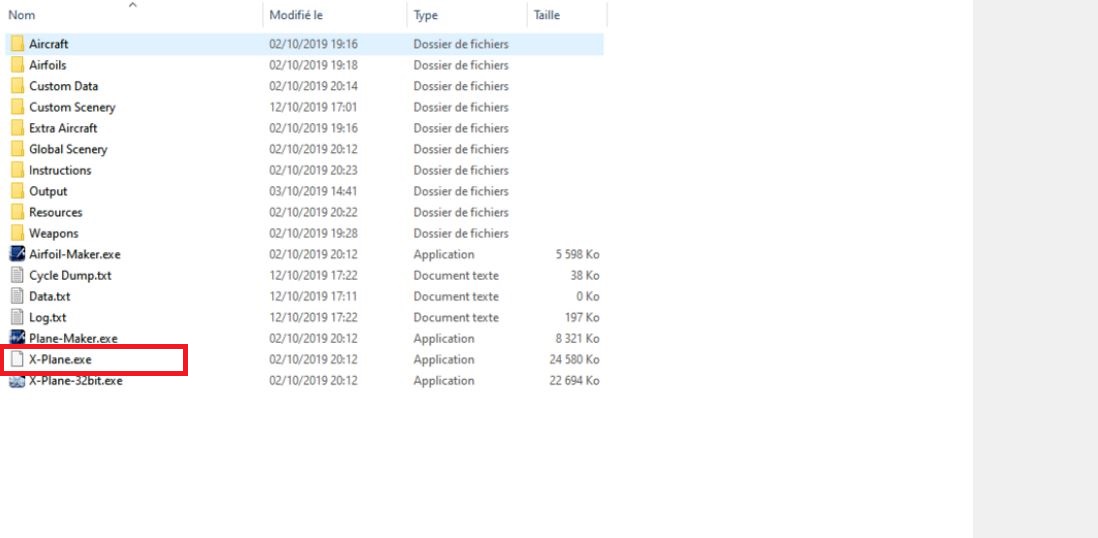Click the Global Scenery folder icon
This screenshot has width=1098, height=538.
[18, 149]
